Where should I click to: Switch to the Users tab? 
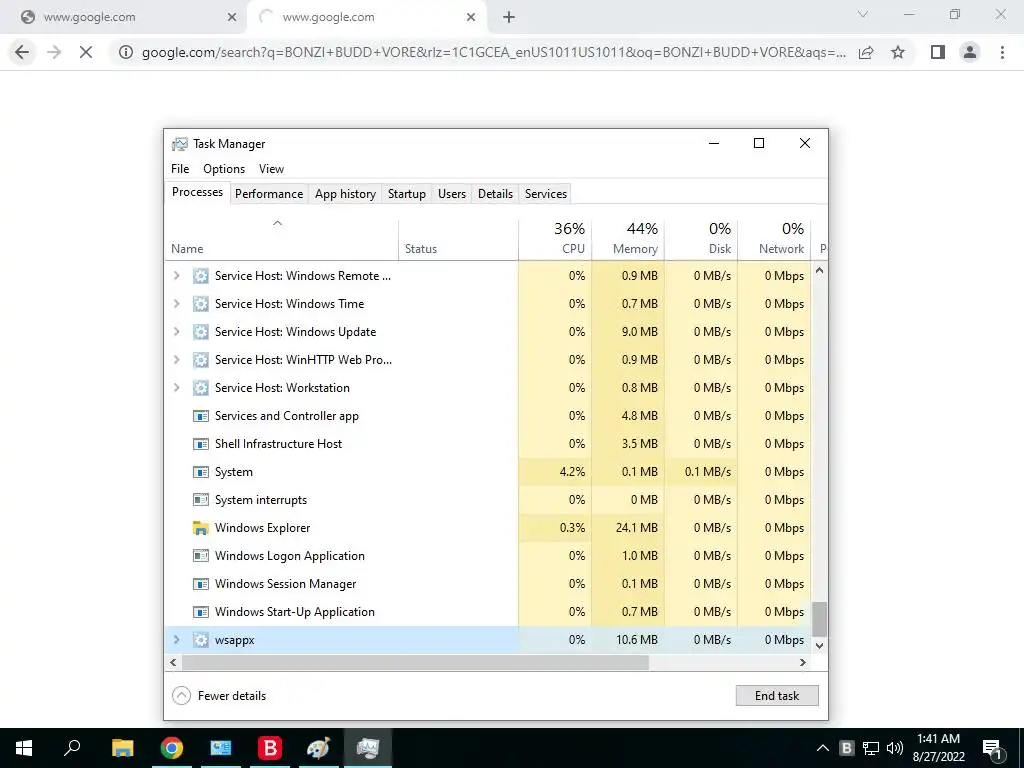point(452,194)
